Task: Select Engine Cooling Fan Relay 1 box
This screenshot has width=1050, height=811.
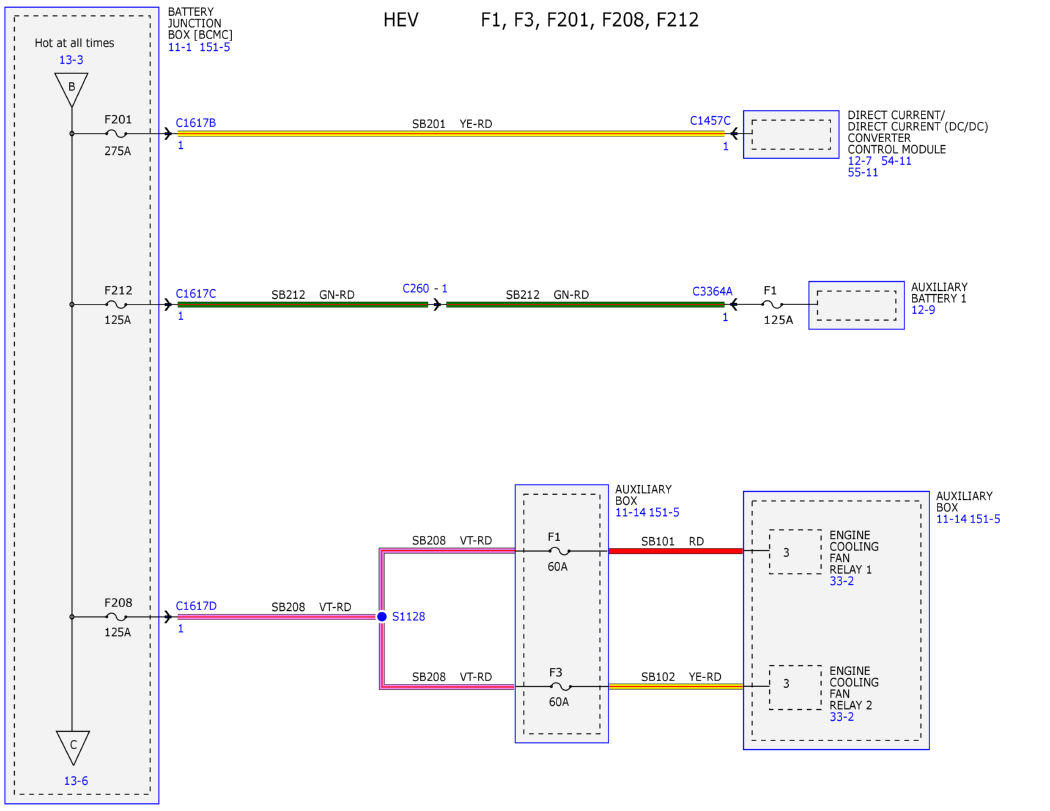Action: point(795,552)
